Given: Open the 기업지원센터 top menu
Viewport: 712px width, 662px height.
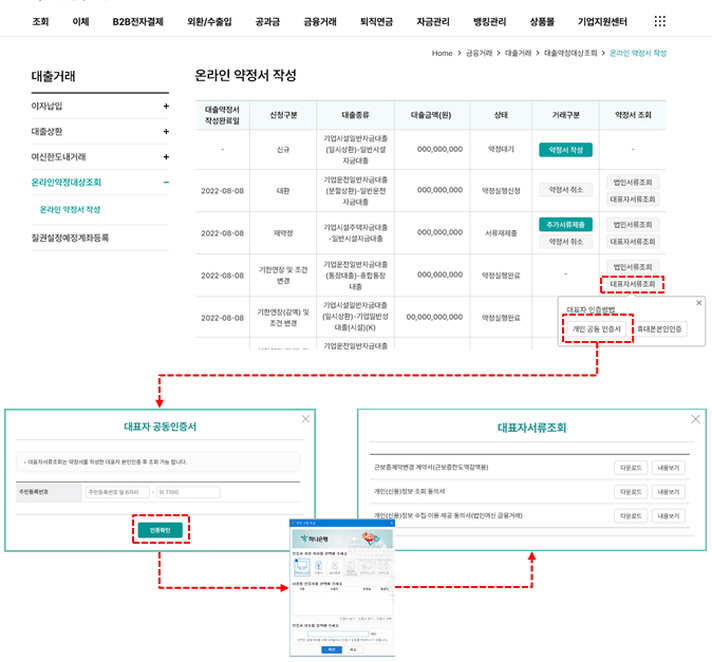Looking at the screenshot, I should pyautogui.click(x=603, y=21).
